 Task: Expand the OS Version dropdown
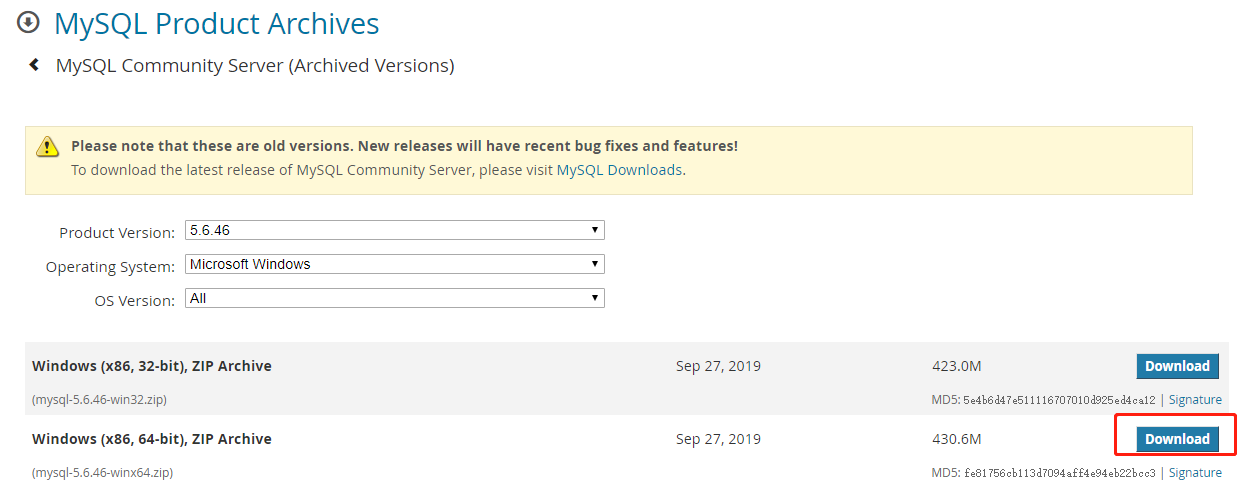[394, 299]
